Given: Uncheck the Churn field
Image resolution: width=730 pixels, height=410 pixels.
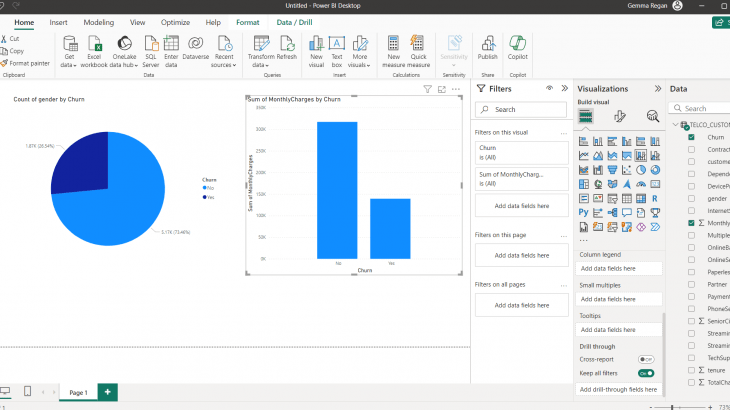Looking at the screenshot, I should point(691,137).
